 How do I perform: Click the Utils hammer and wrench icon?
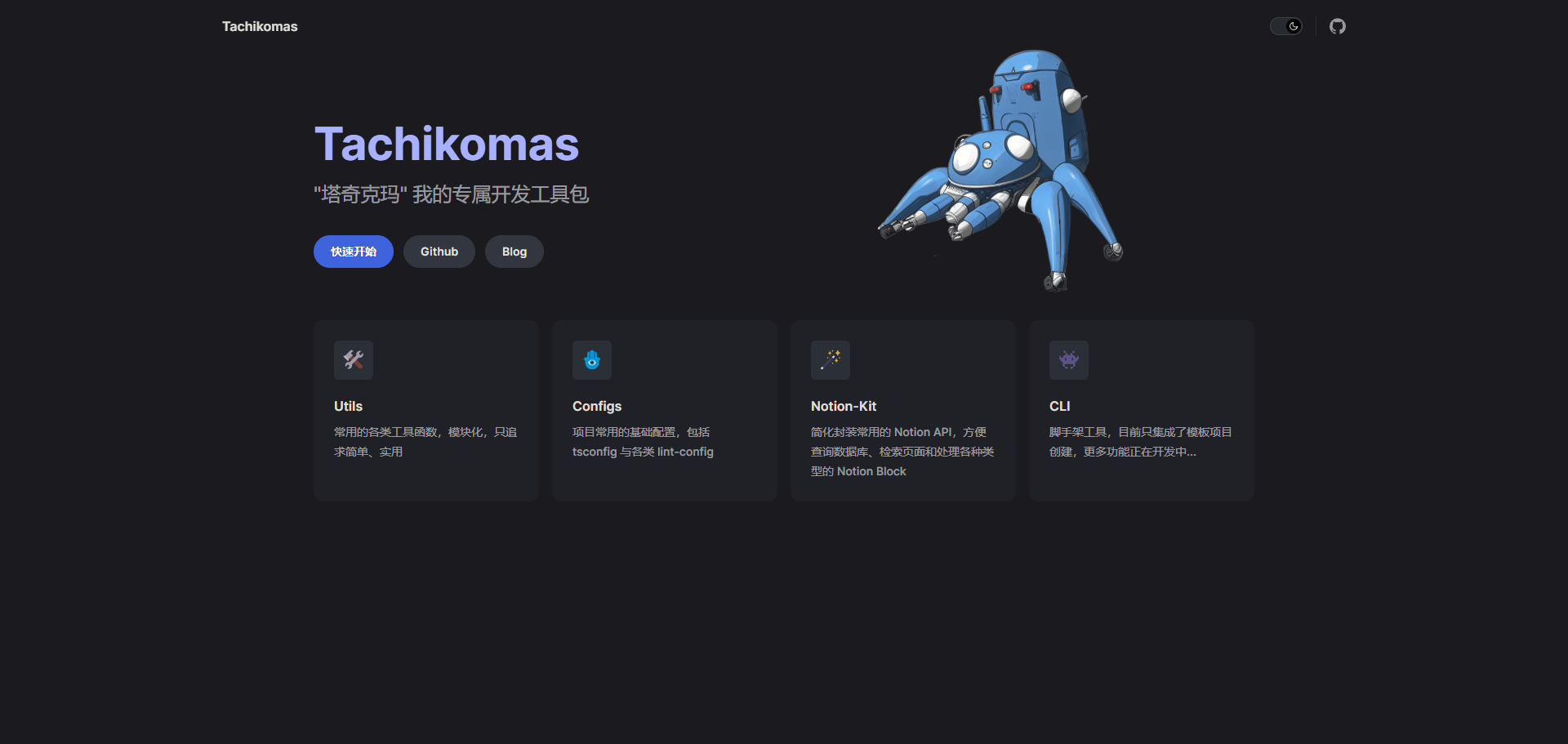(354, 360)
